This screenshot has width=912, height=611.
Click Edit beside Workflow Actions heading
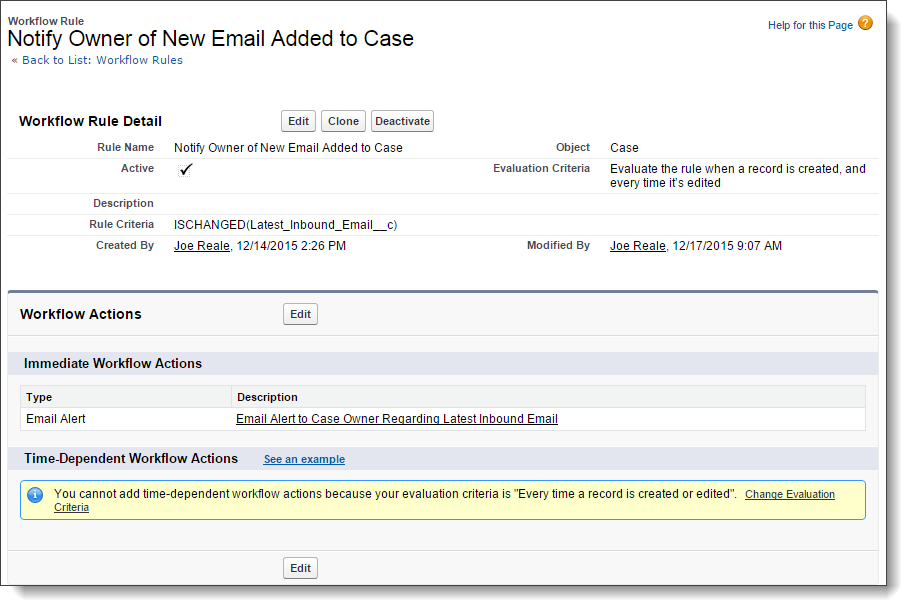[x=300, y=314]
